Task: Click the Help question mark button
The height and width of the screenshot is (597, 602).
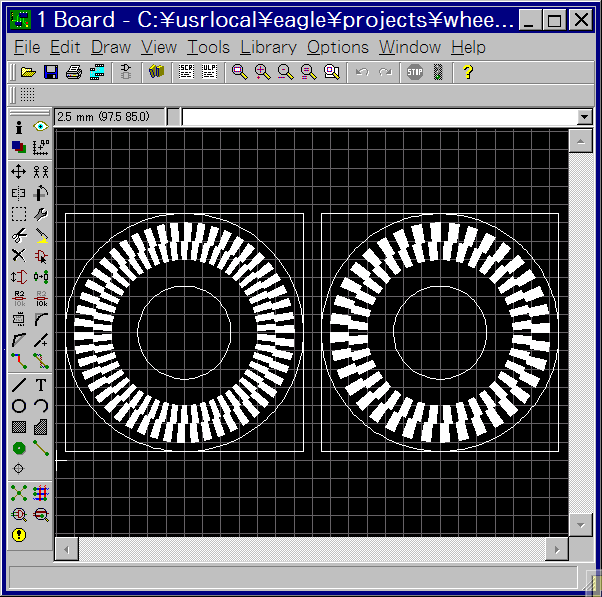Action: pyautogui.click(x=466, y=72)
